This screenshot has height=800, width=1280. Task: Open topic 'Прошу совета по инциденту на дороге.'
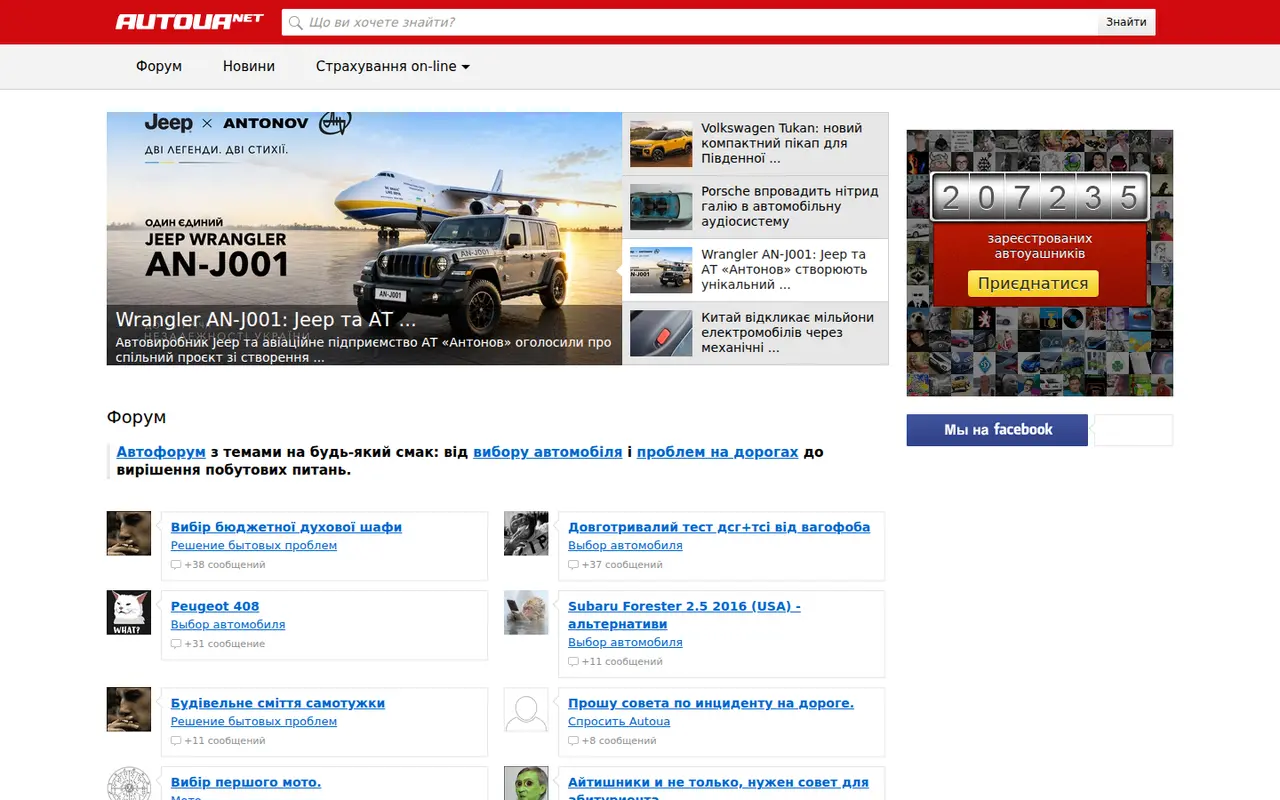(x=711, y=703)
